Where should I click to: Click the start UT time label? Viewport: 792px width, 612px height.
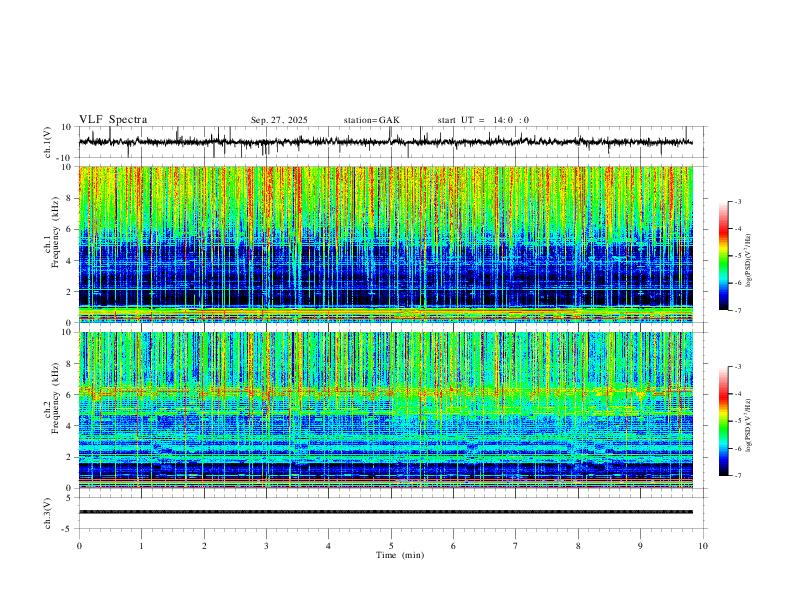point(483,120)
